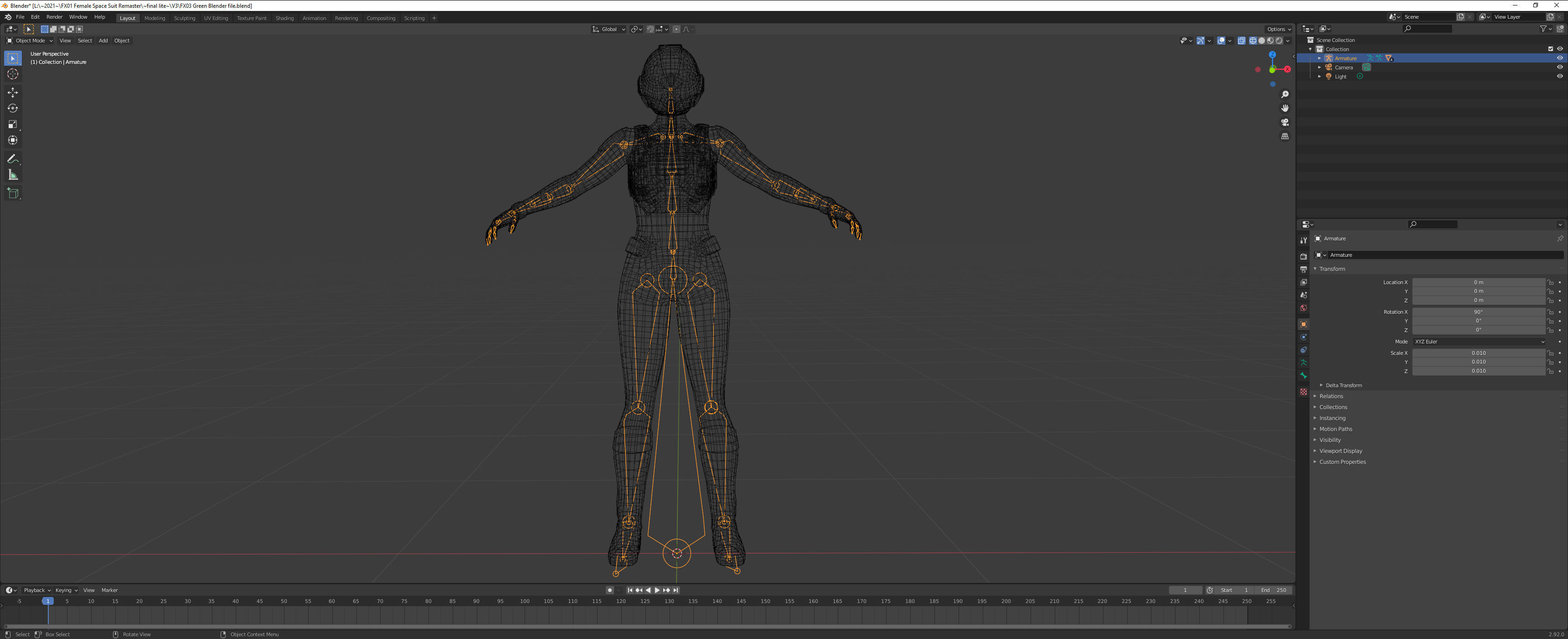Choose the Measure tool
The width and height of the screenshot is (1568, 639).
[13, 176]
